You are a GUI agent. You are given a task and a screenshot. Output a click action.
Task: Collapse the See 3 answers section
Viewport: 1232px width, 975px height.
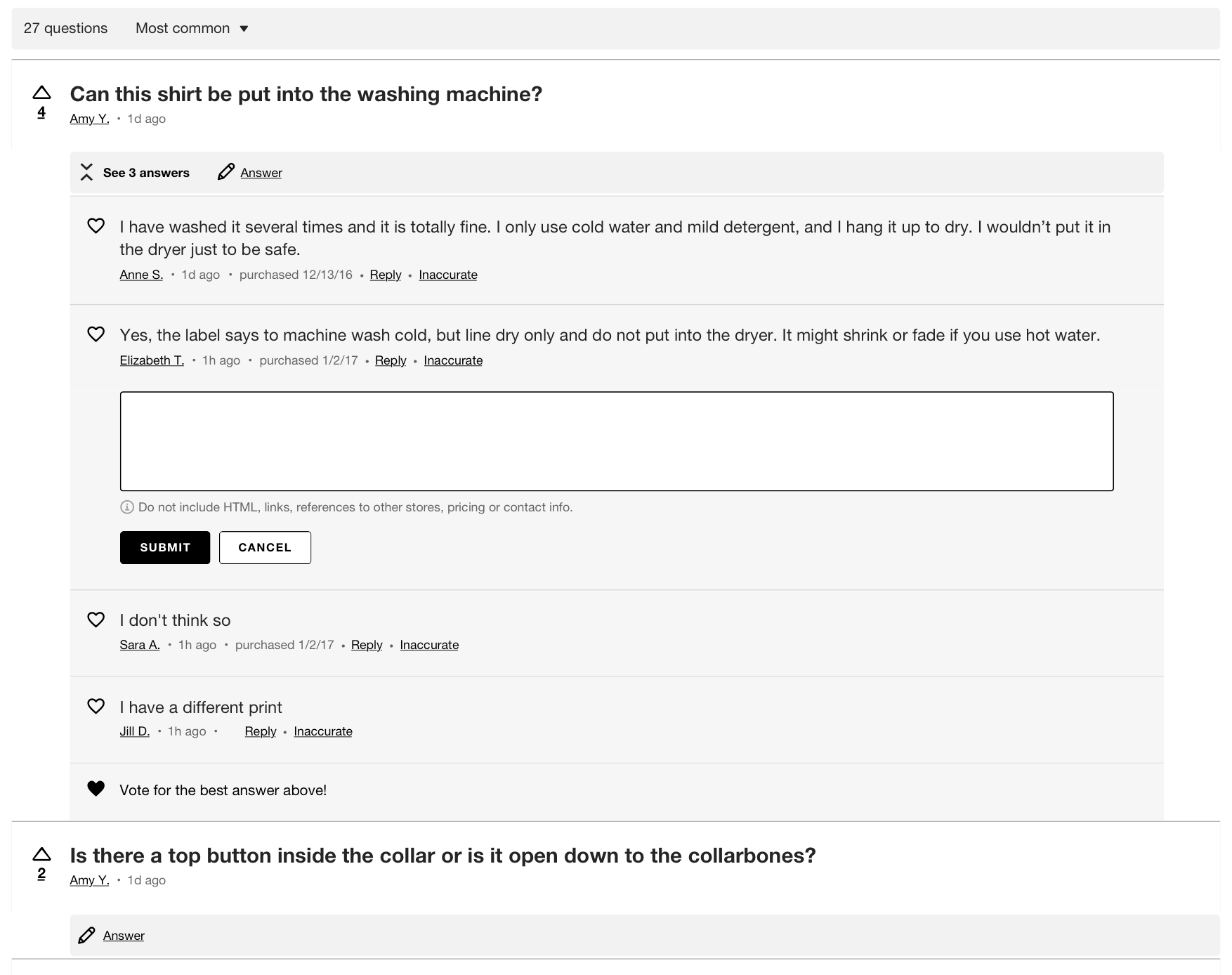click(x=86, y=172)
